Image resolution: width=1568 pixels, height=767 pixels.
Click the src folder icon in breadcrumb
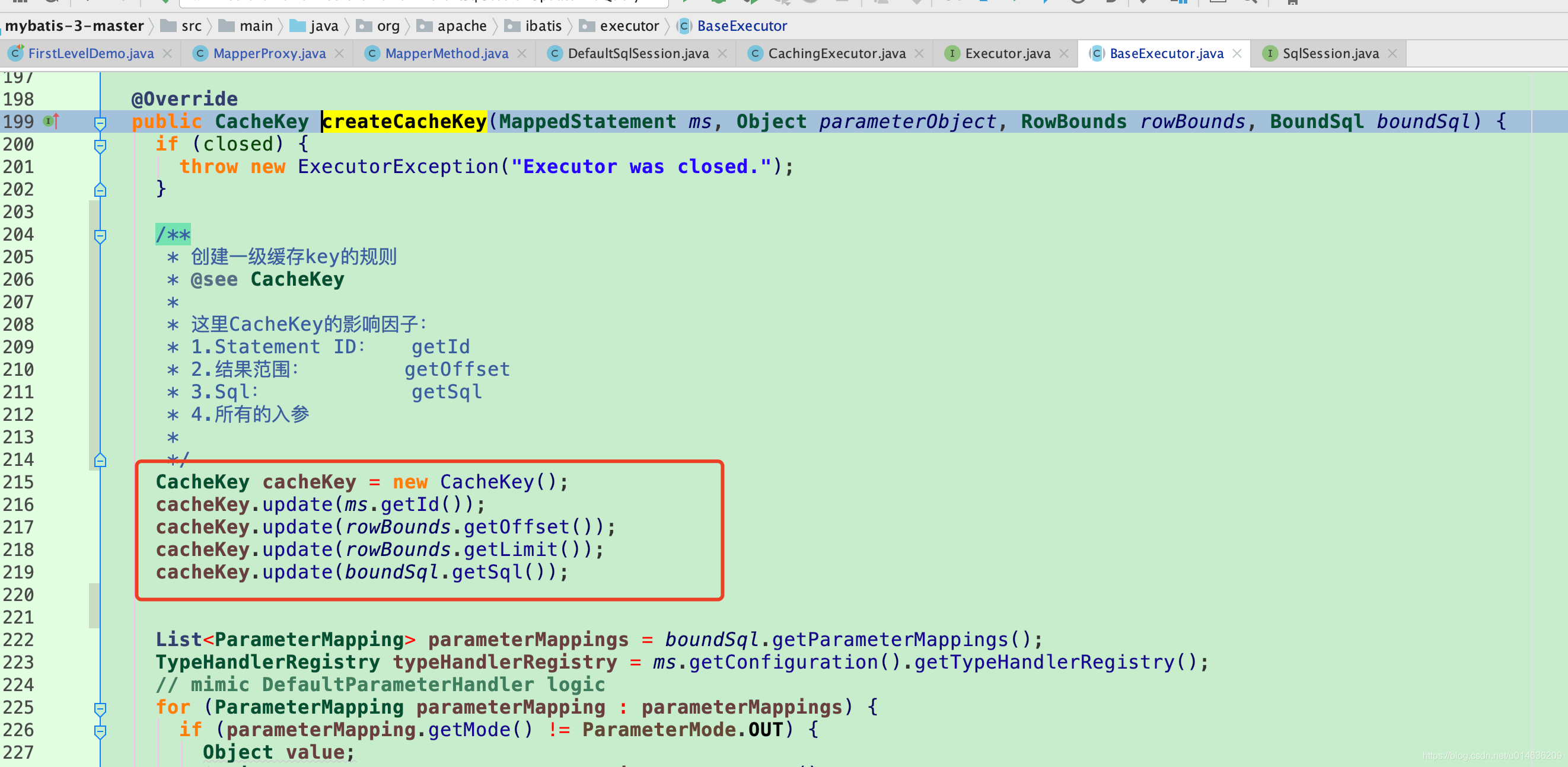[168, 25]
